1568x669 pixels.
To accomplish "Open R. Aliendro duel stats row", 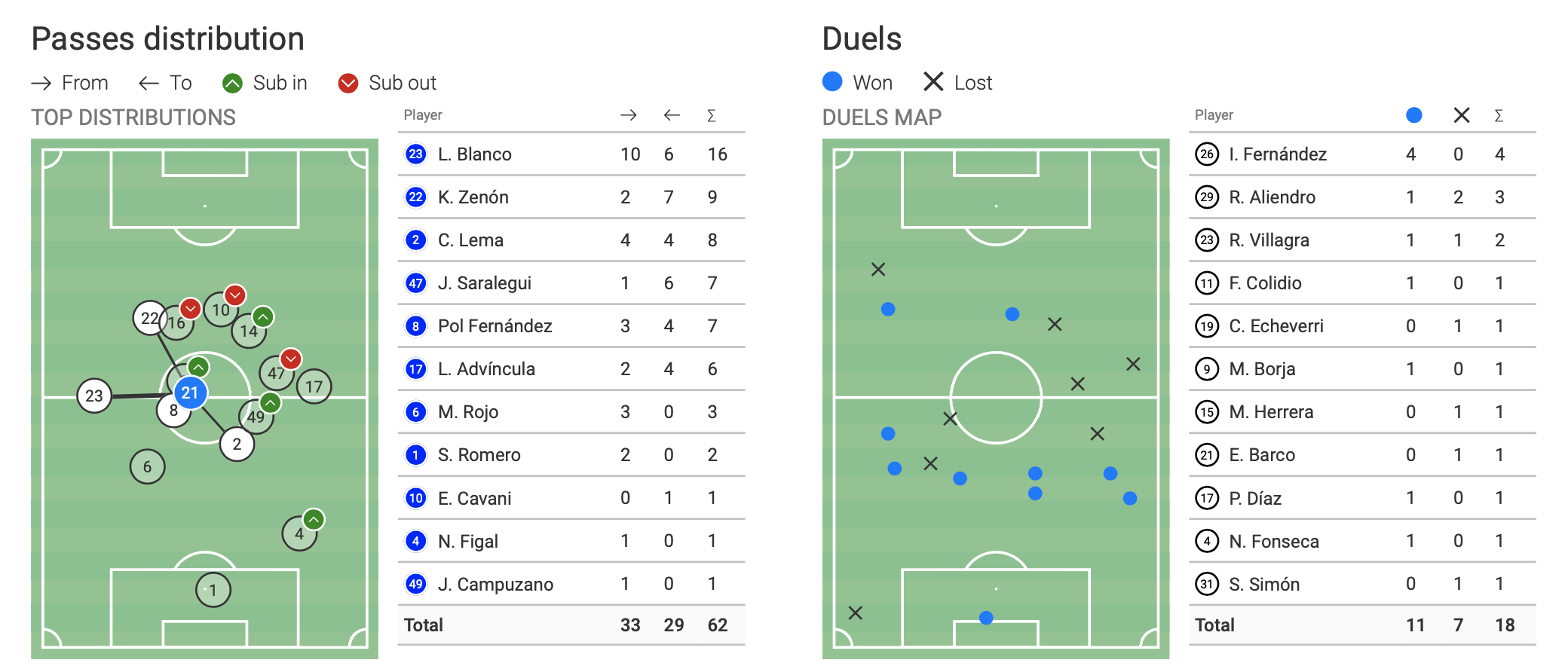I will tap(1361, 197).
